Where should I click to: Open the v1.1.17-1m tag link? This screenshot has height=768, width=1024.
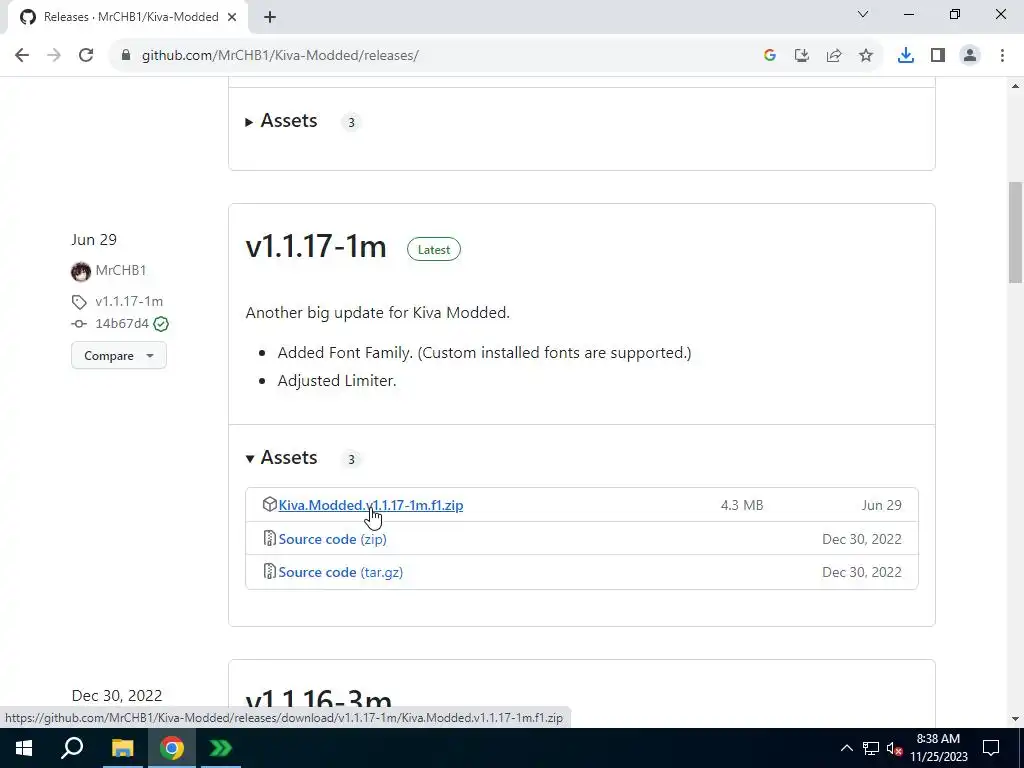click(x=129, y=301)
